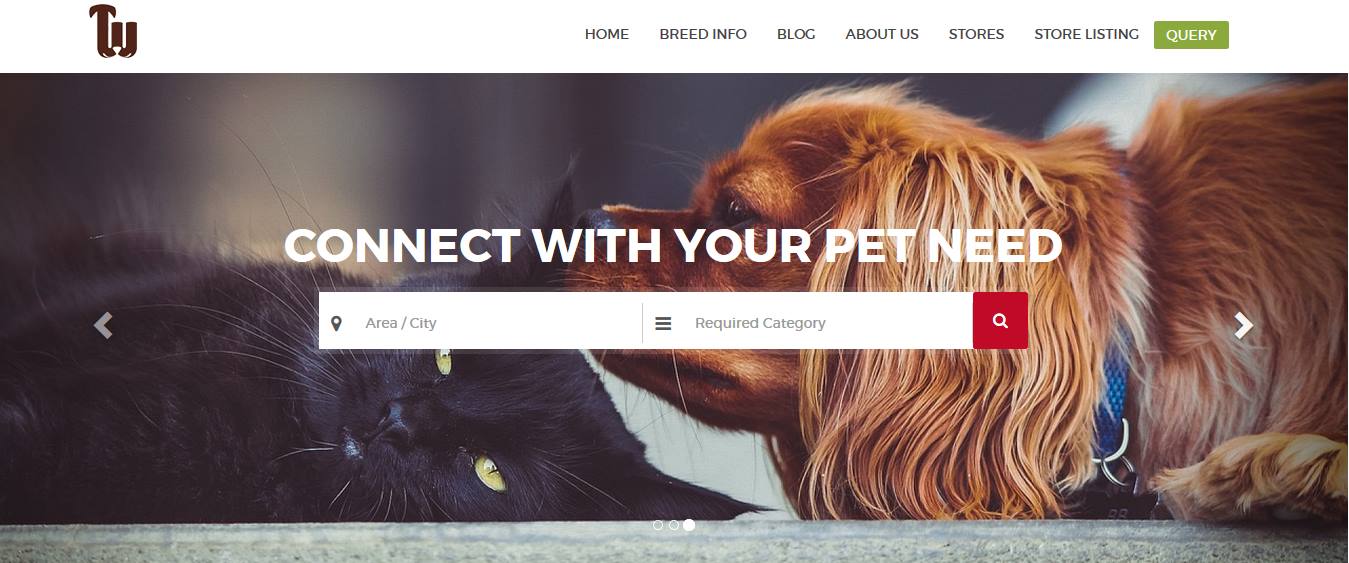Click the location pin icon
This screenshot has width=1349, height=563.
click(x=336, y=323)
